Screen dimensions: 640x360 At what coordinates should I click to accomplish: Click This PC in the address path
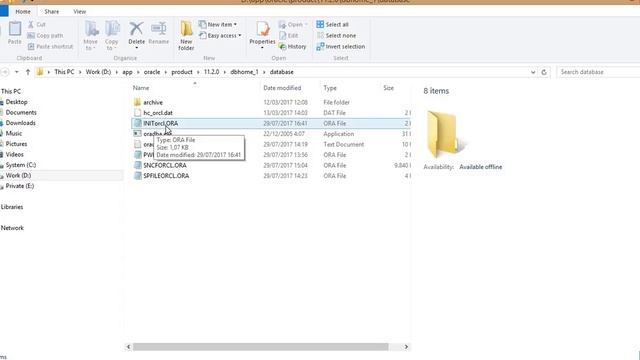(64, 72)
